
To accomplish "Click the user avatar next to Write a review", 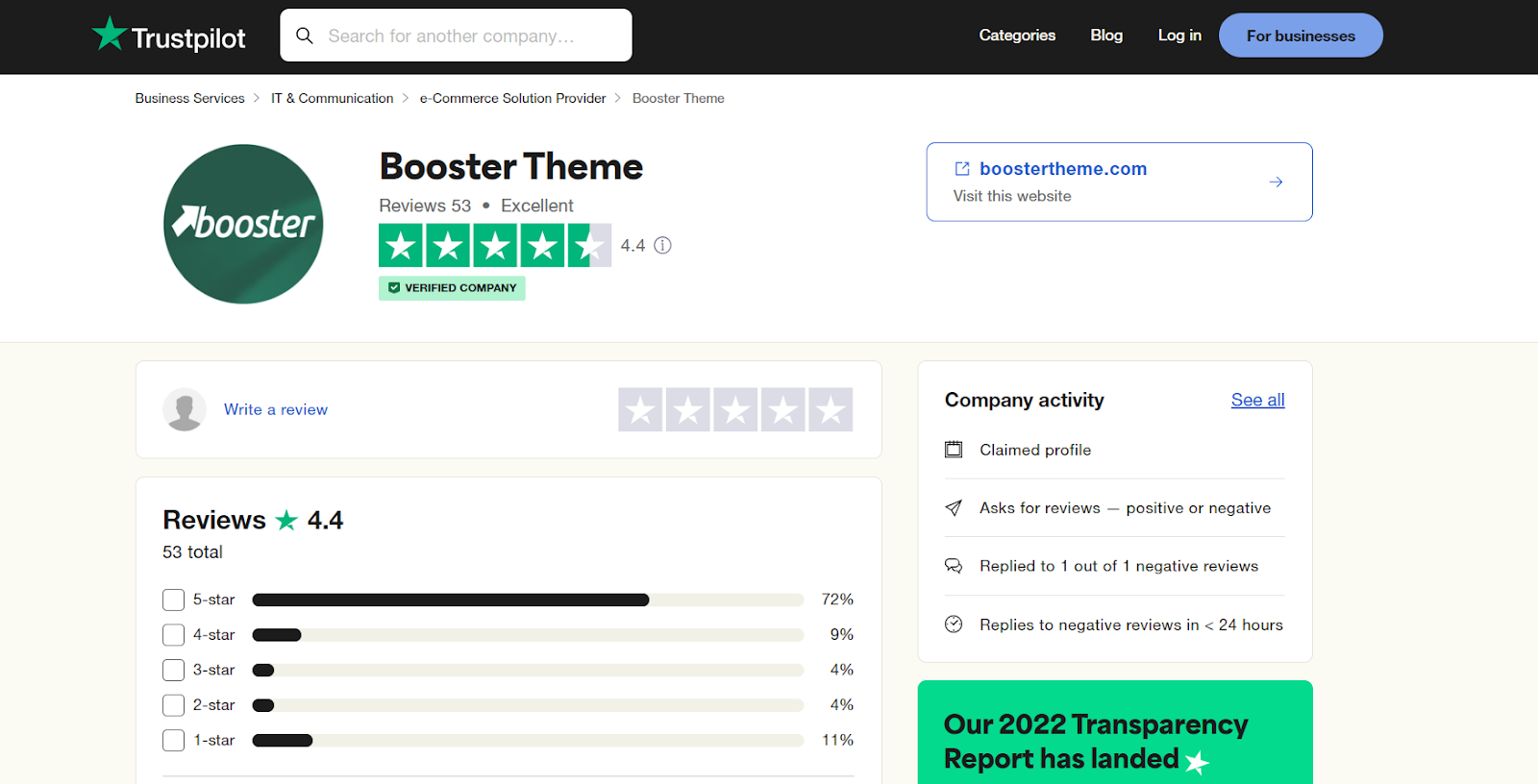I will click(x=185, y=409).
